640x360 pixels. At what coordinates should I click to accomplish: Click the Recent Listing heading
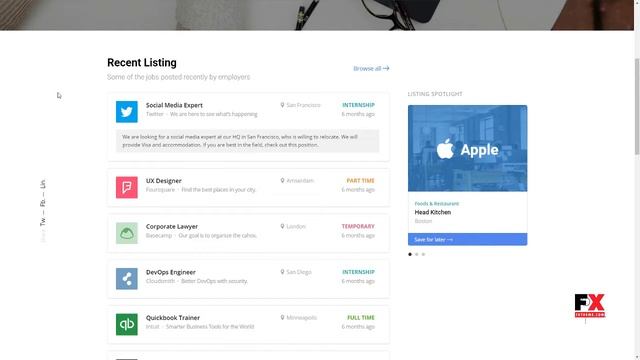142,62
